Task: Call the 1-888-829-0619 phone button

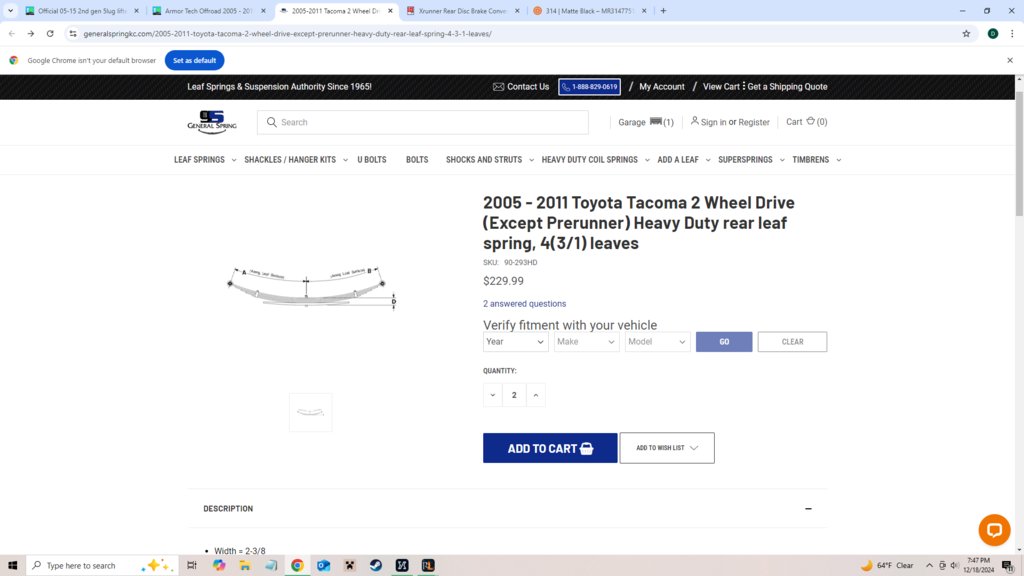Action: tap(589, 87)
